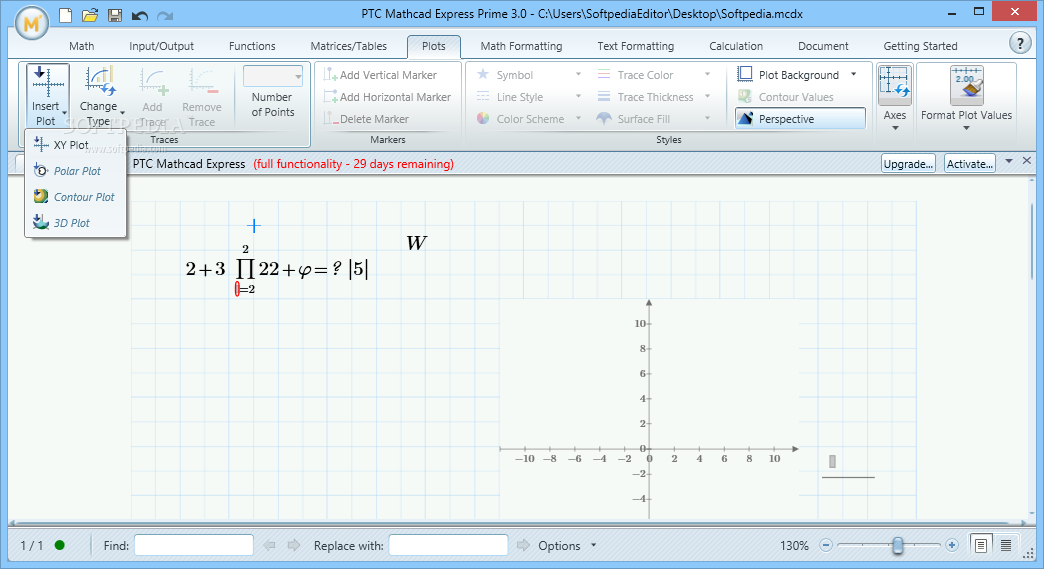Open the Plot Background dropdown

[854, 75]
